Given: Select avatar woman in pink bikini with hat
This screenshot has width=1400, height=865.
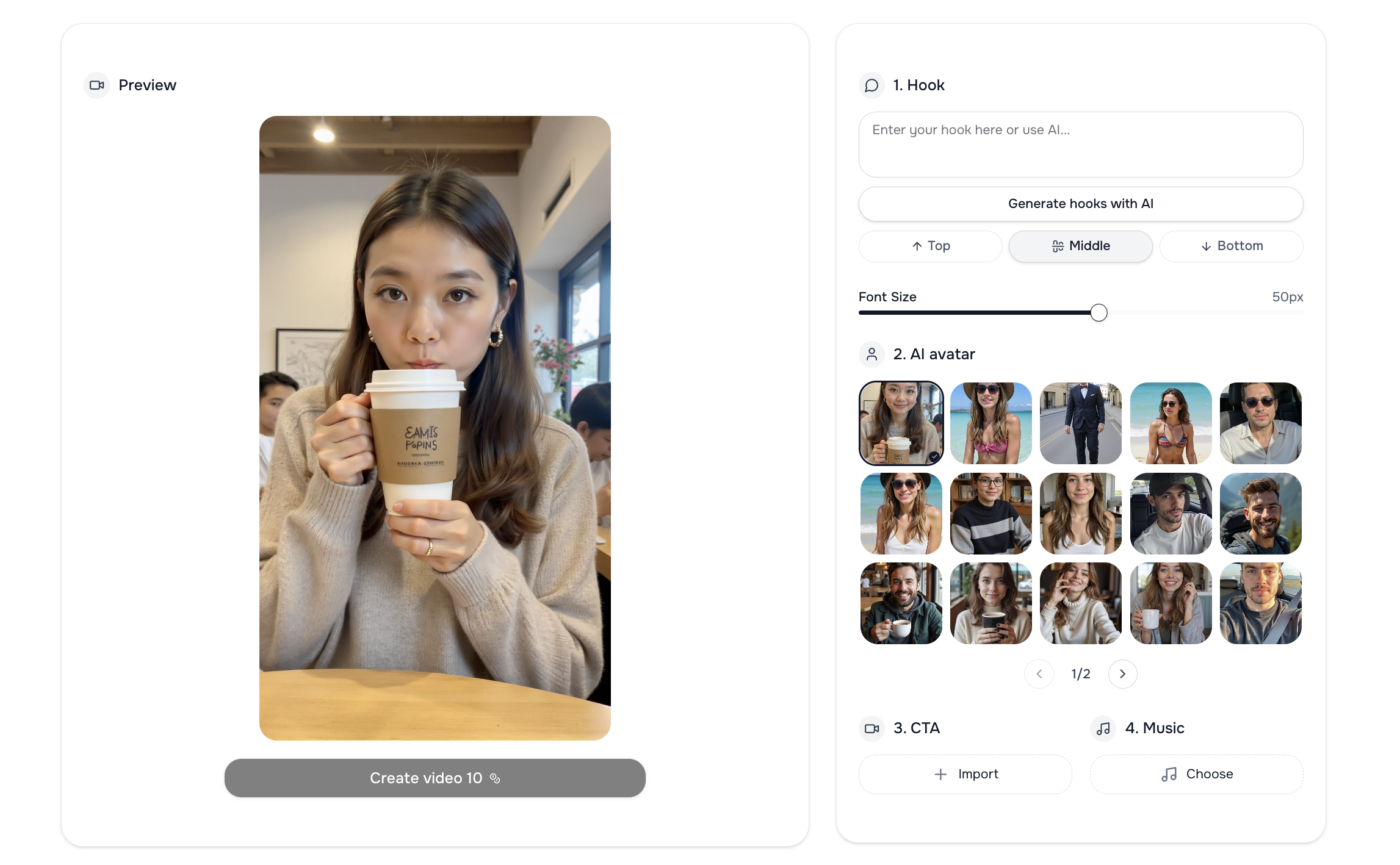Looking at the screenshot, I should point(990,423).
